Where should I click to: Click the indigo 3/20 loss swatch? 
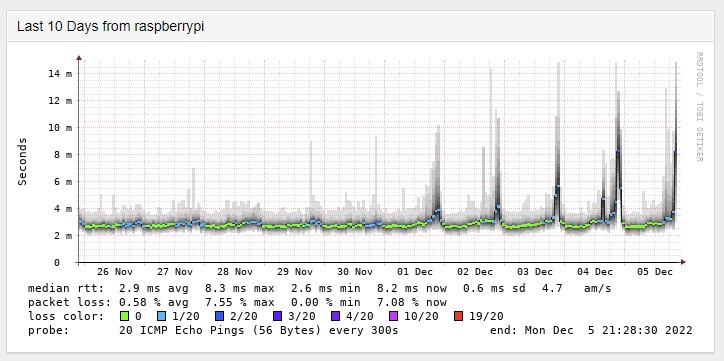tap(278, 316)
